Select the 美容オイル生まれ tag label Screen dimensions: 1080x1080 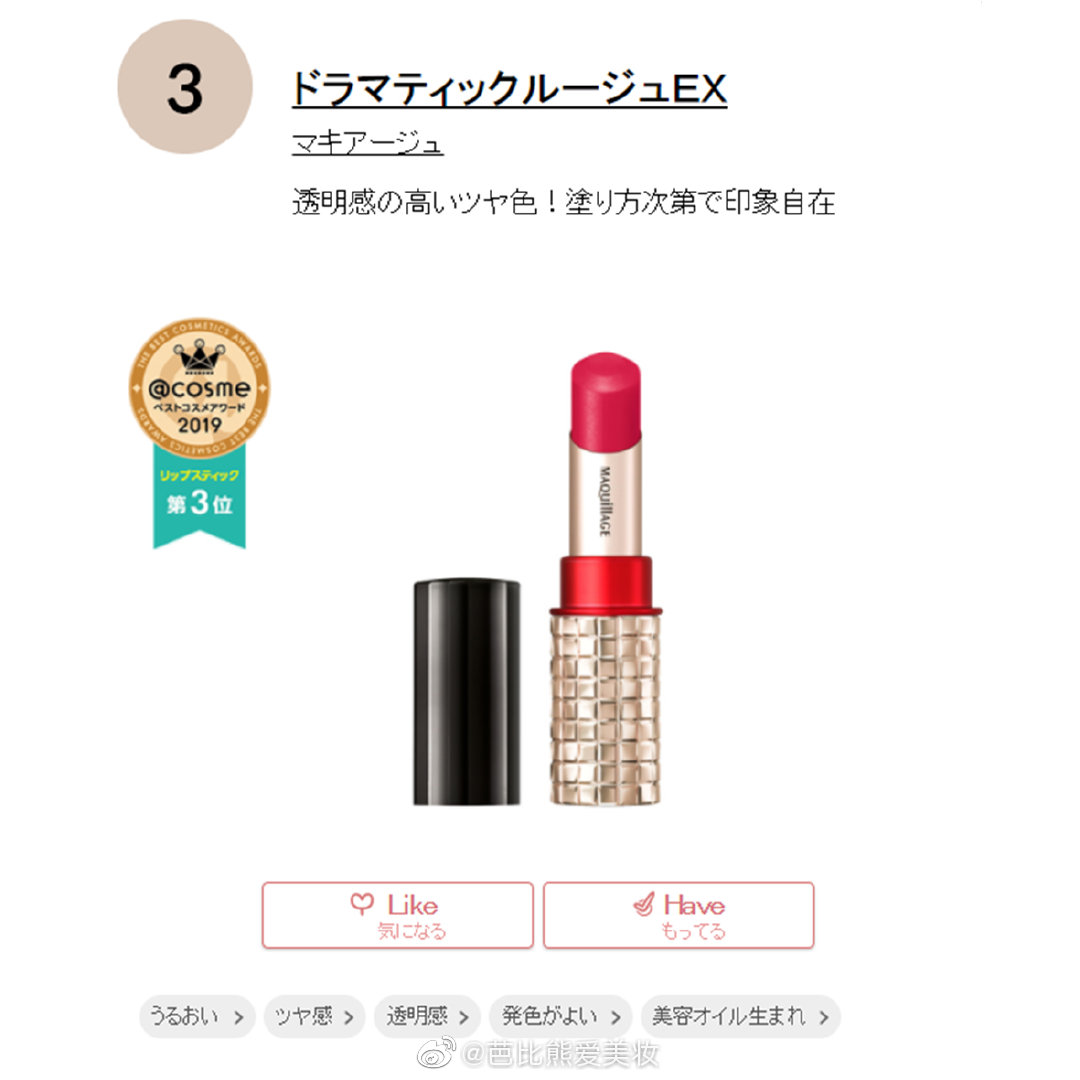point(728,1016)
